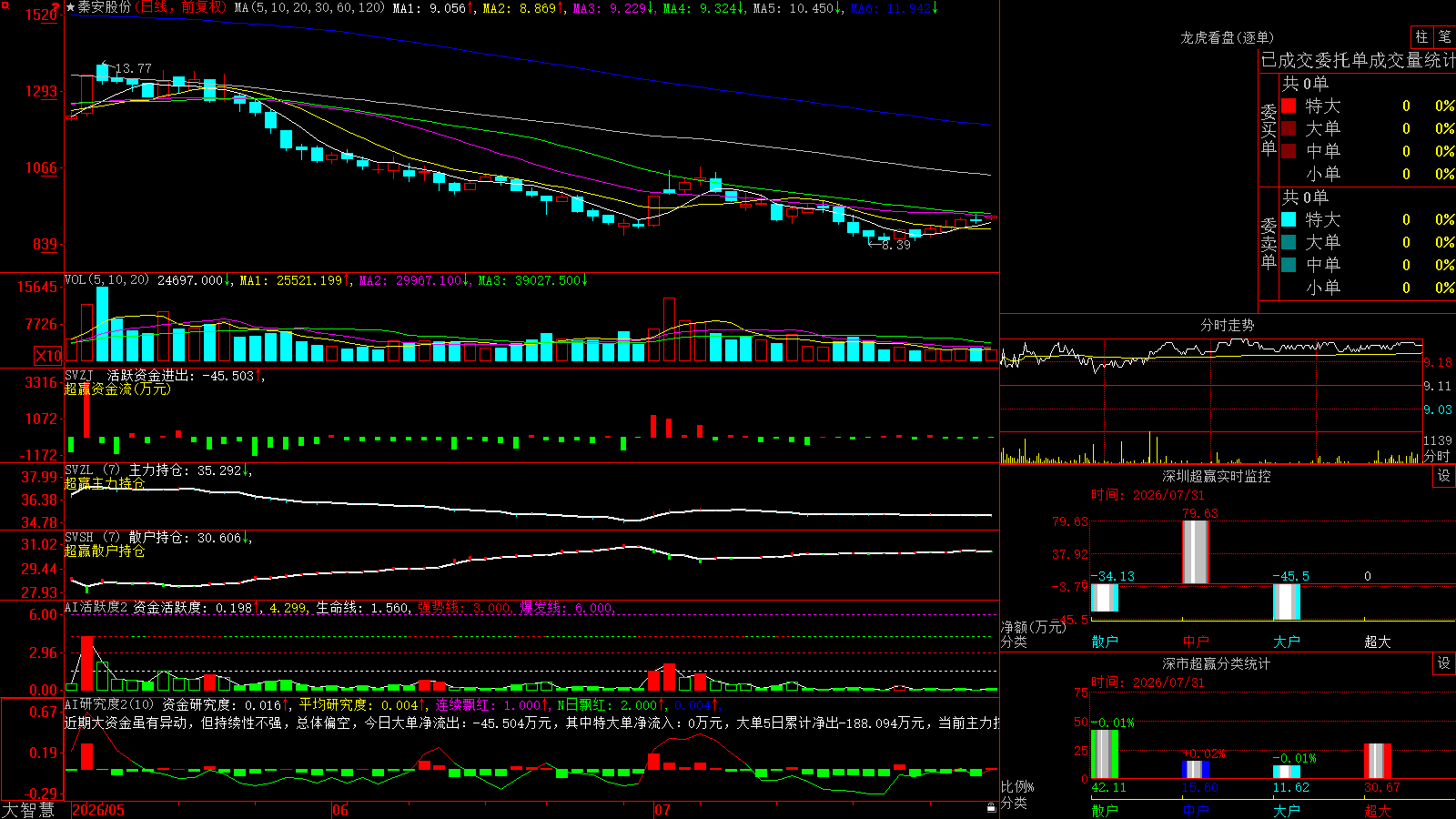The image size is (1456, 819).
Task: Click the 13.77 high price label
Action: 133,68
